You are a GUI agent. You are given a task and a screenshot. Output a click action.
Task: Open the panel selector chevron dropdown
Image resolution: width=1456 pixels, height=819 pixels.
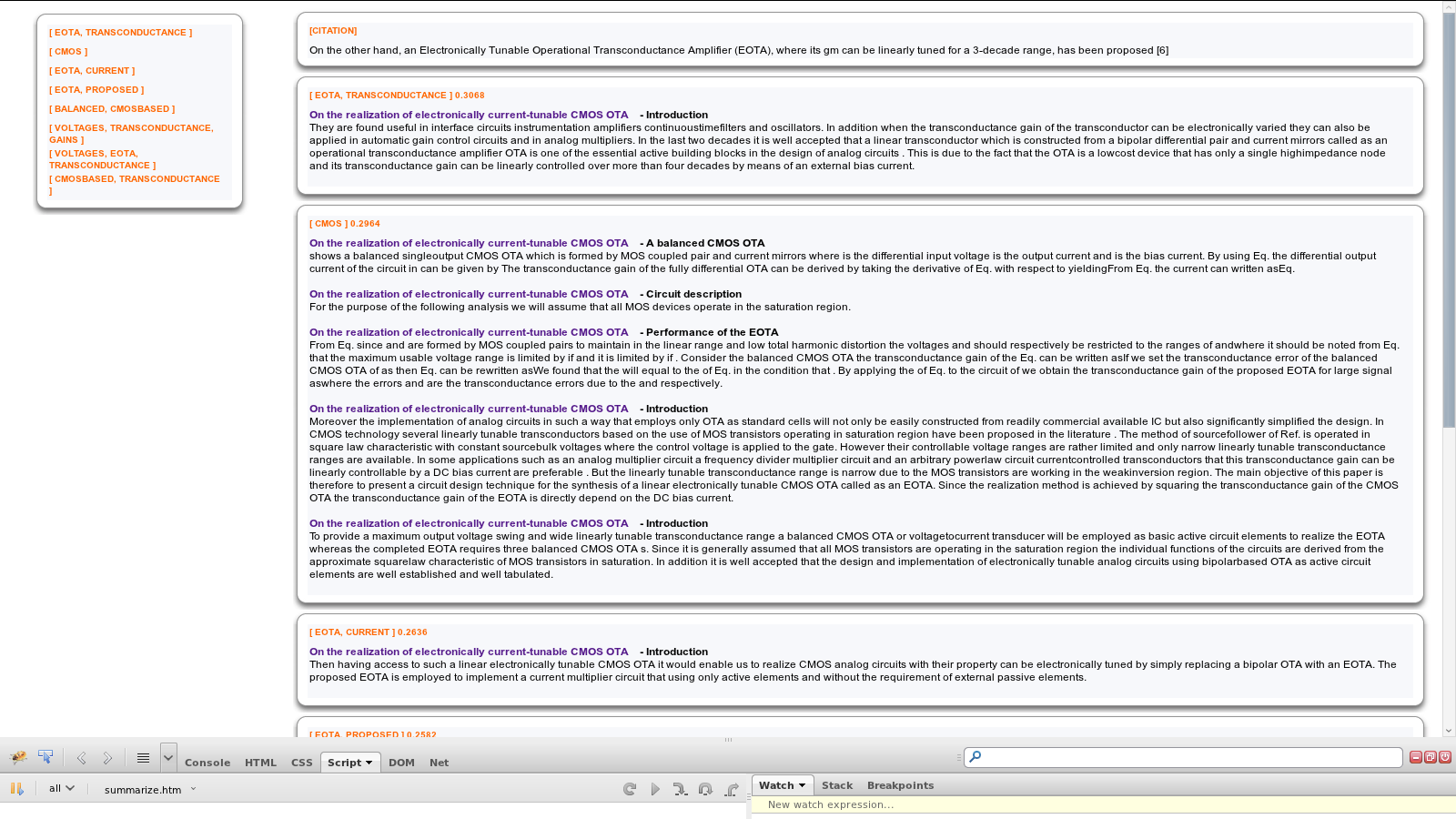pos(167,757)
